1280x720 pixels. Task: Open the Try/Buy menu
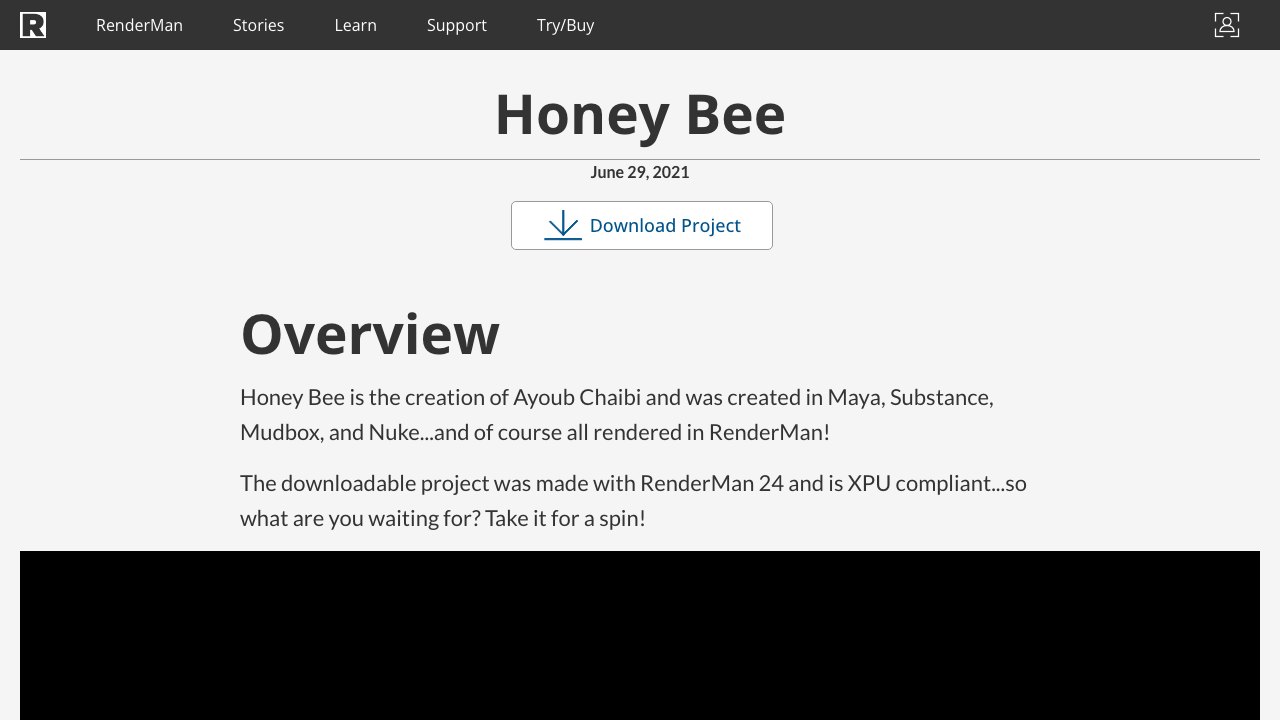565,25
